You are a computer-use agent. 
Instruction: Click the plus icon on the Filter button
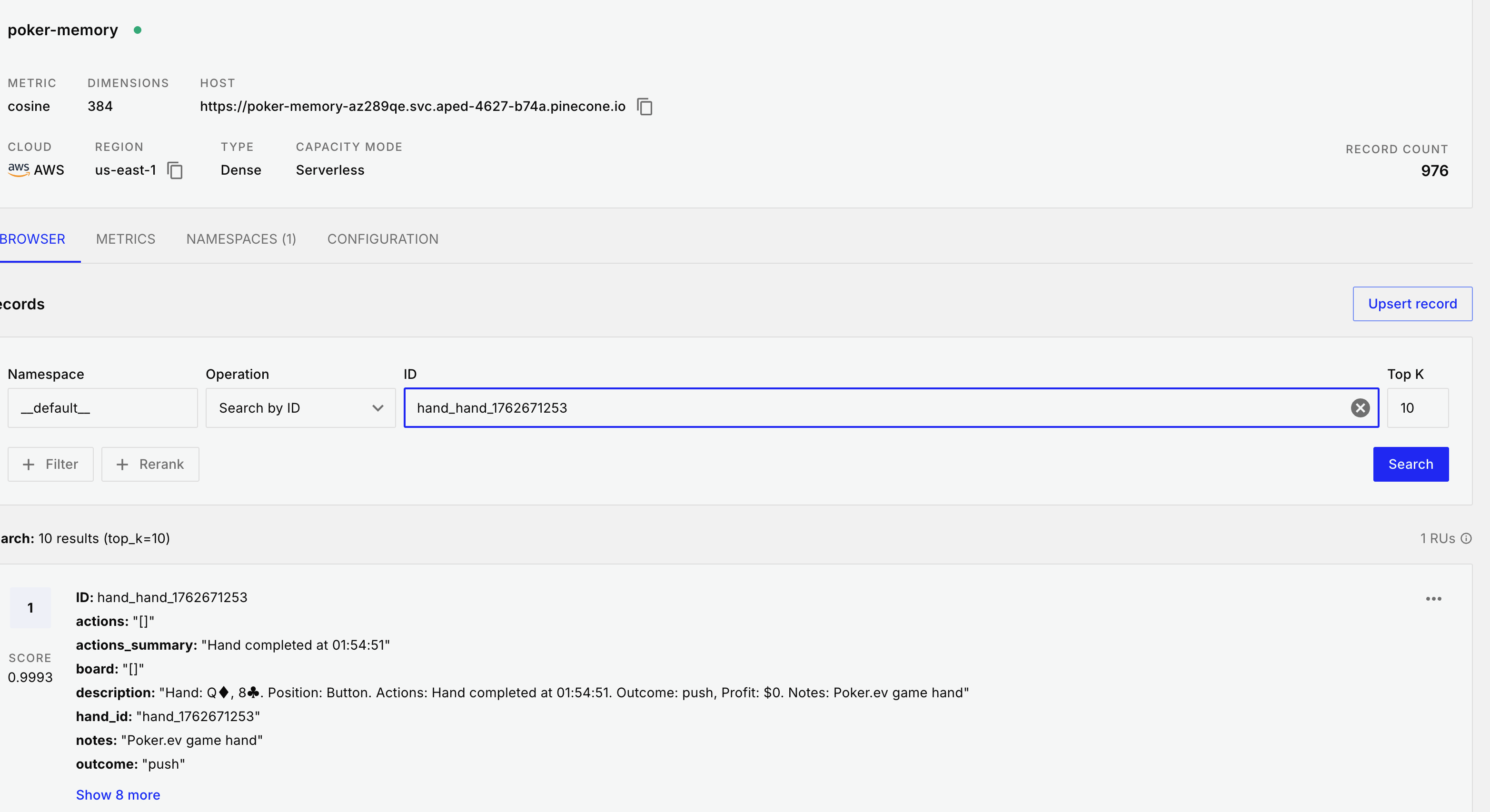pos(29,465)
